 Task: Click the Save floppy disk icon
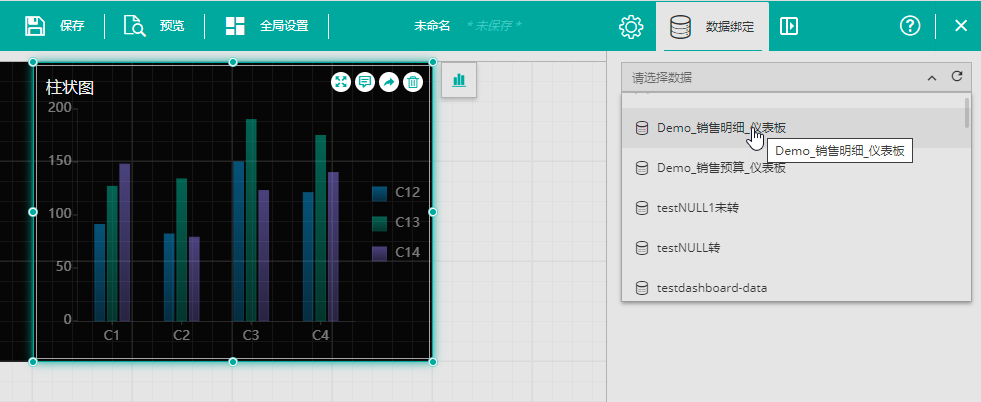pos(35,26)
